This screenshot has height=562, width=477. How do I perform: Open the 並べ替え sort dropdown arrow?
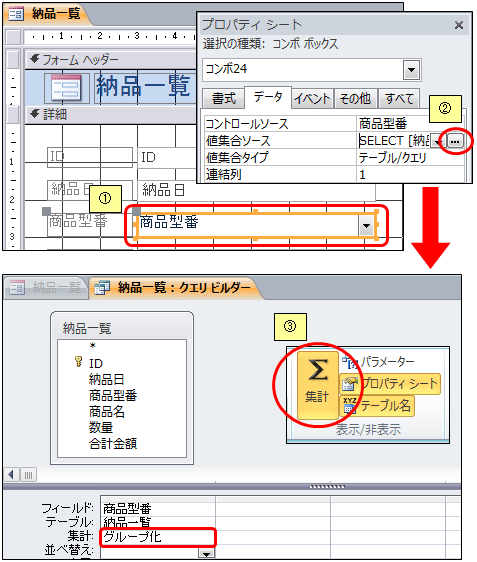tap(206, 554)
